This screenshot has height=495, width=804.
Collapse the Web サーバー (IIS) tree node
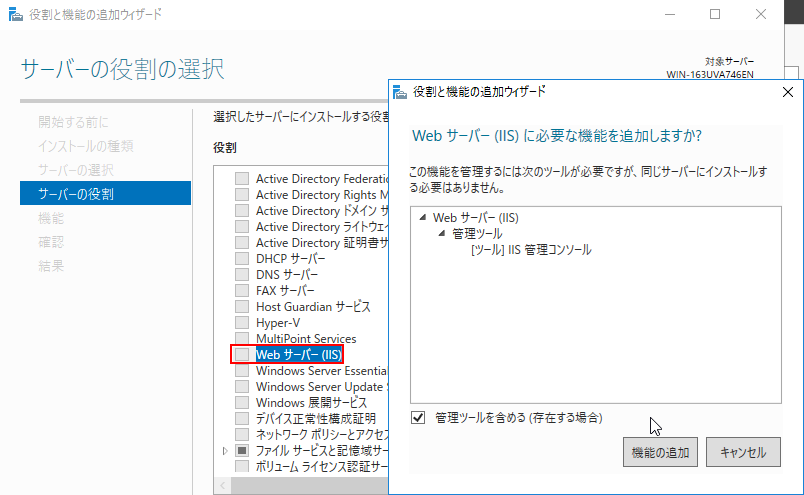click(x=423, y=218)
